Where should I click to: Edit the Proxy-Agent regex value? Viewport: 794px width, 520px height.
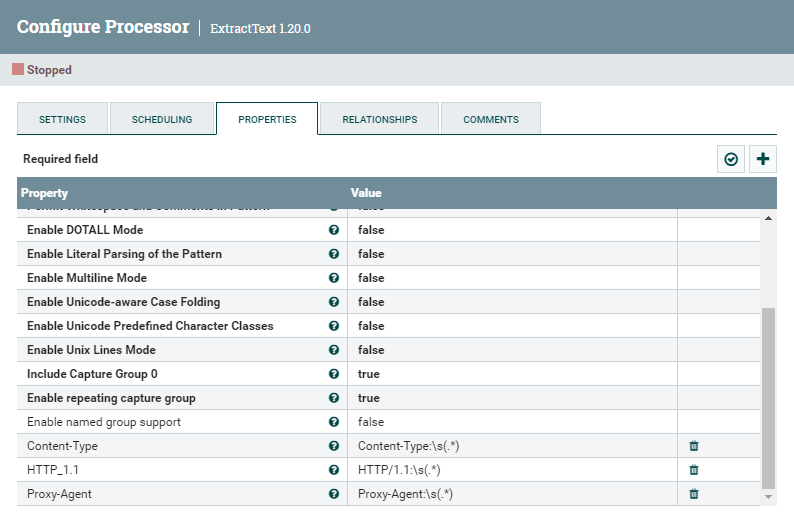510,494
